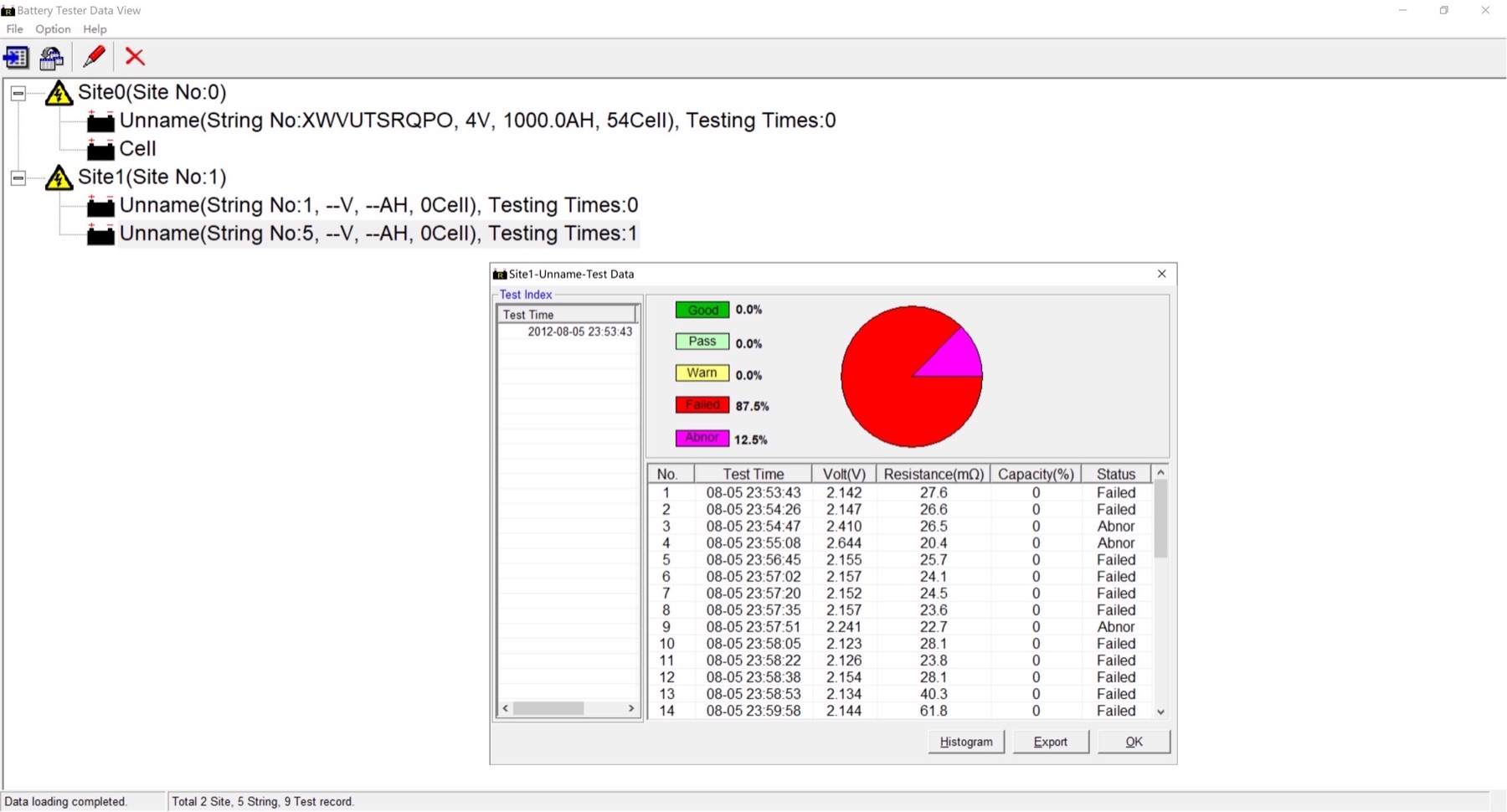
Task: Click the red X delete icon
Action: point(135,57)
